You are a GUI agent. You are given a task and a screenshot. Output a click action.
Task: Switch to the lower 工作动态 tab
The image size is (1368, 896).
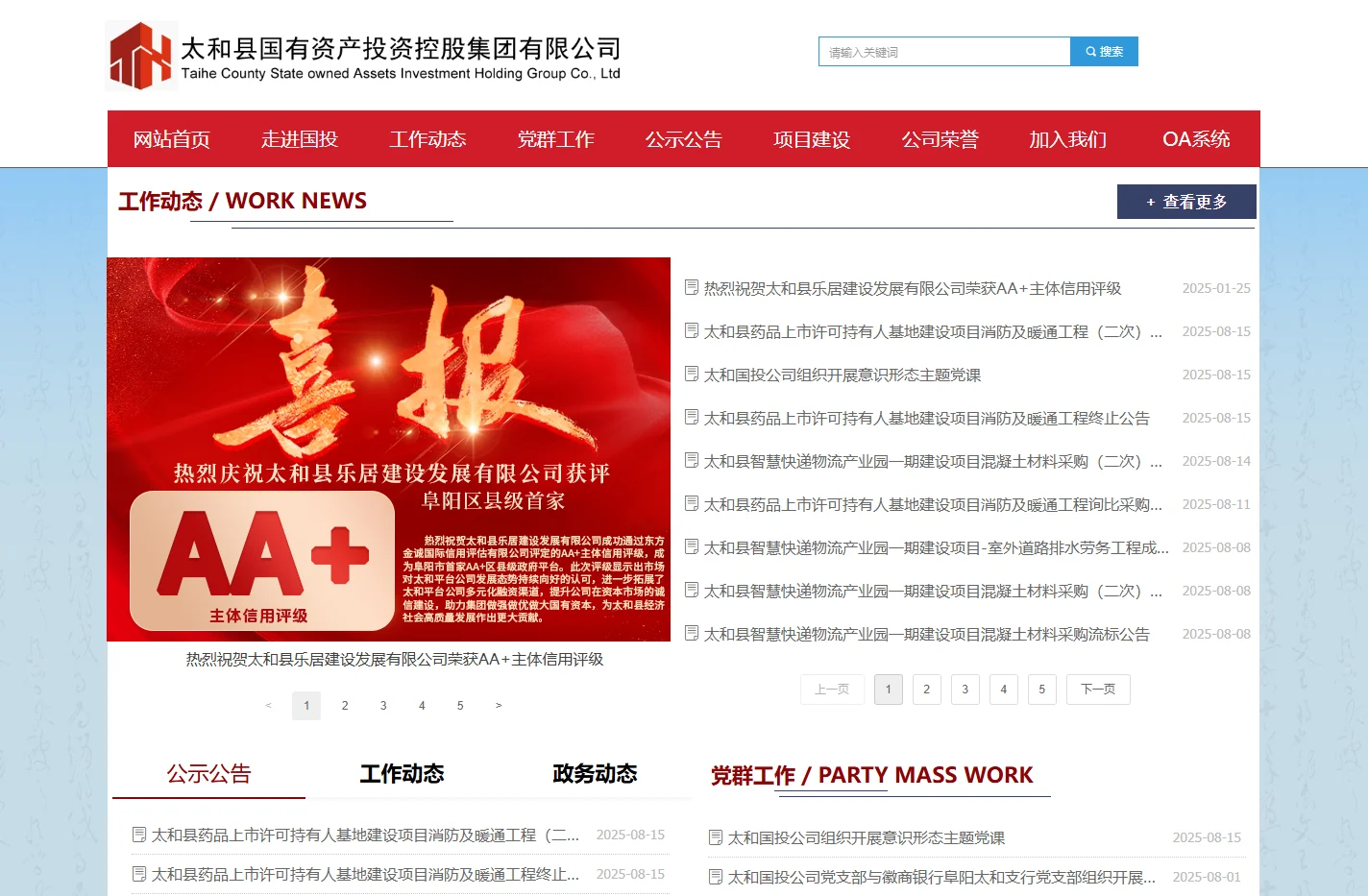click(402, 774)
